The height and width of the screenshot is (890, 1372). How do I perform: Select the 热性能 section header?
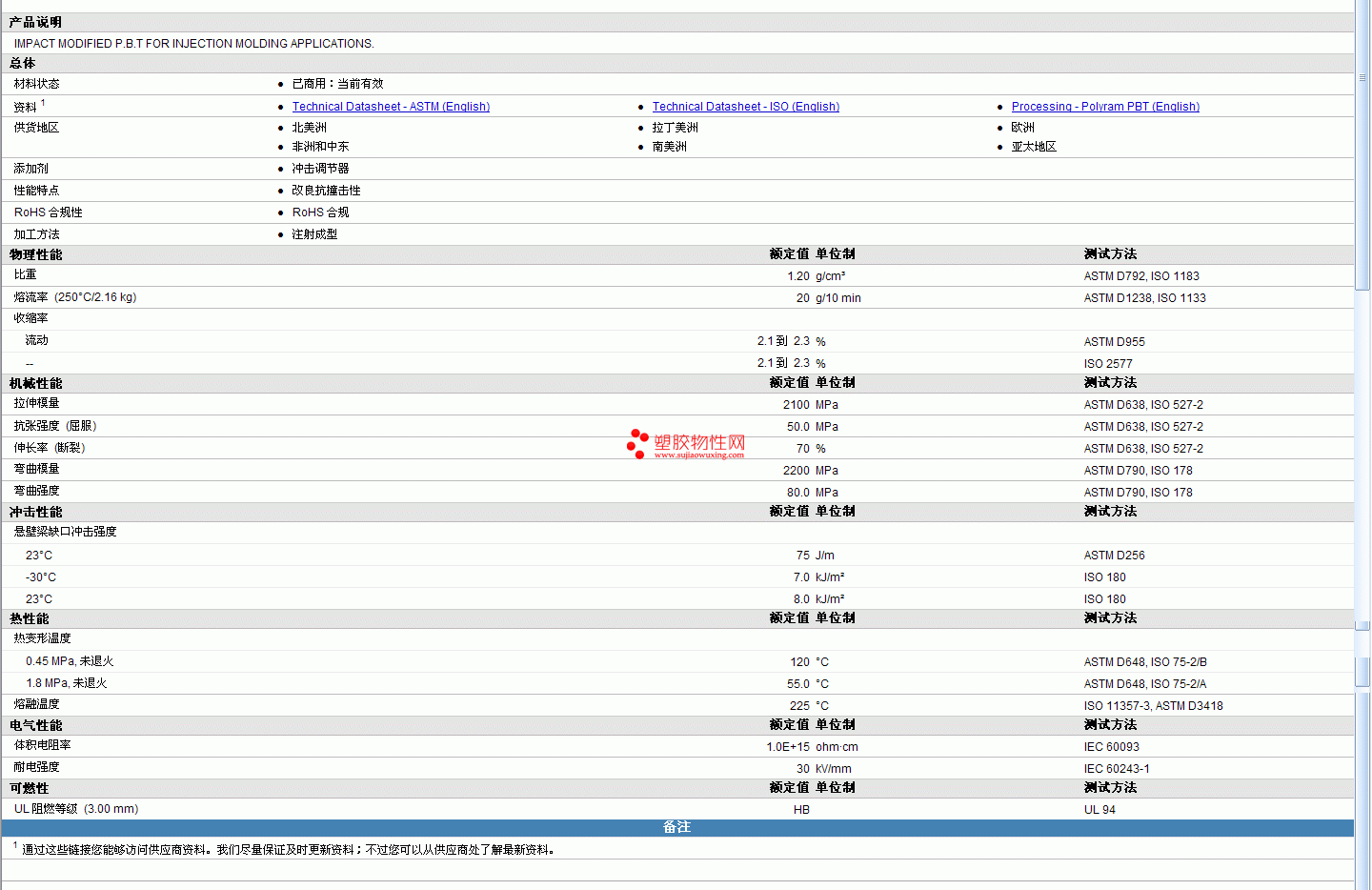click(x=29, y=618)
